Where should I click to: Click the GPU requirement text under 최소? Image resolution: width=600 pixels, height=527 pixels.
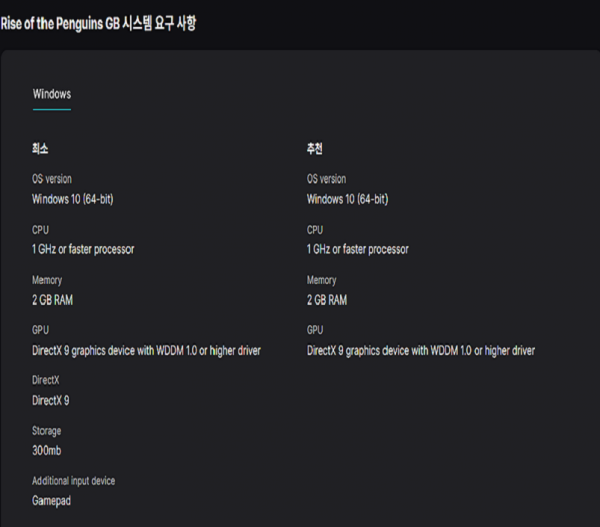(146, 351)
